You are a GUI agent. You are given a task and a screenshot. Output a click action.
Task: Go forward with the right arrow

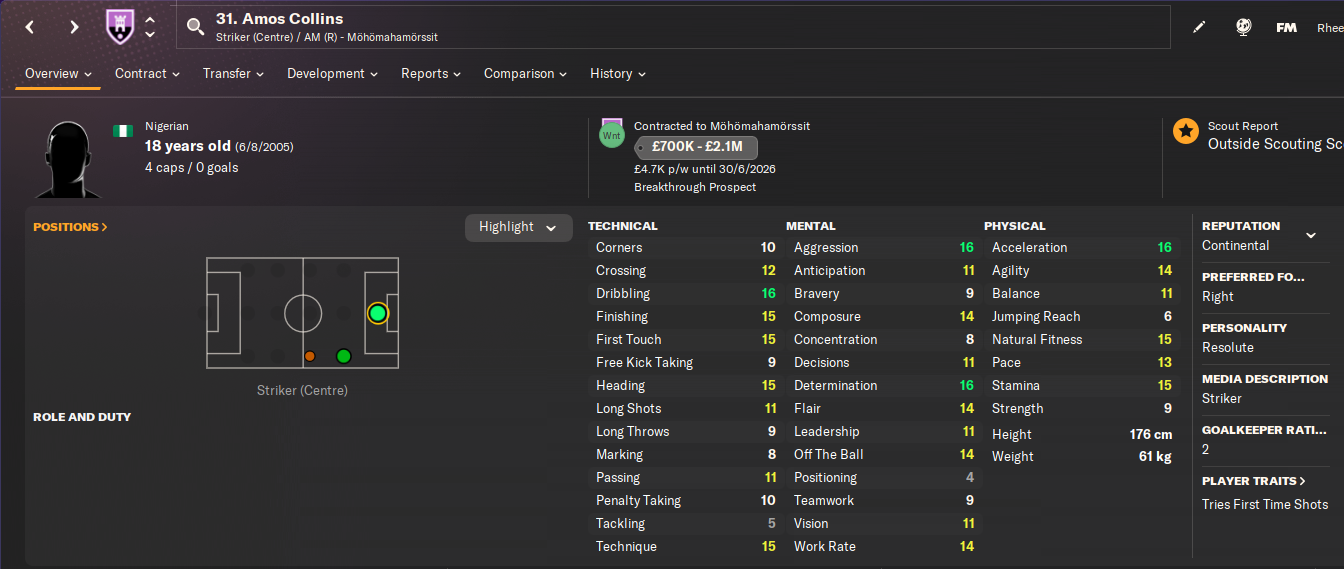pos(74,27)
